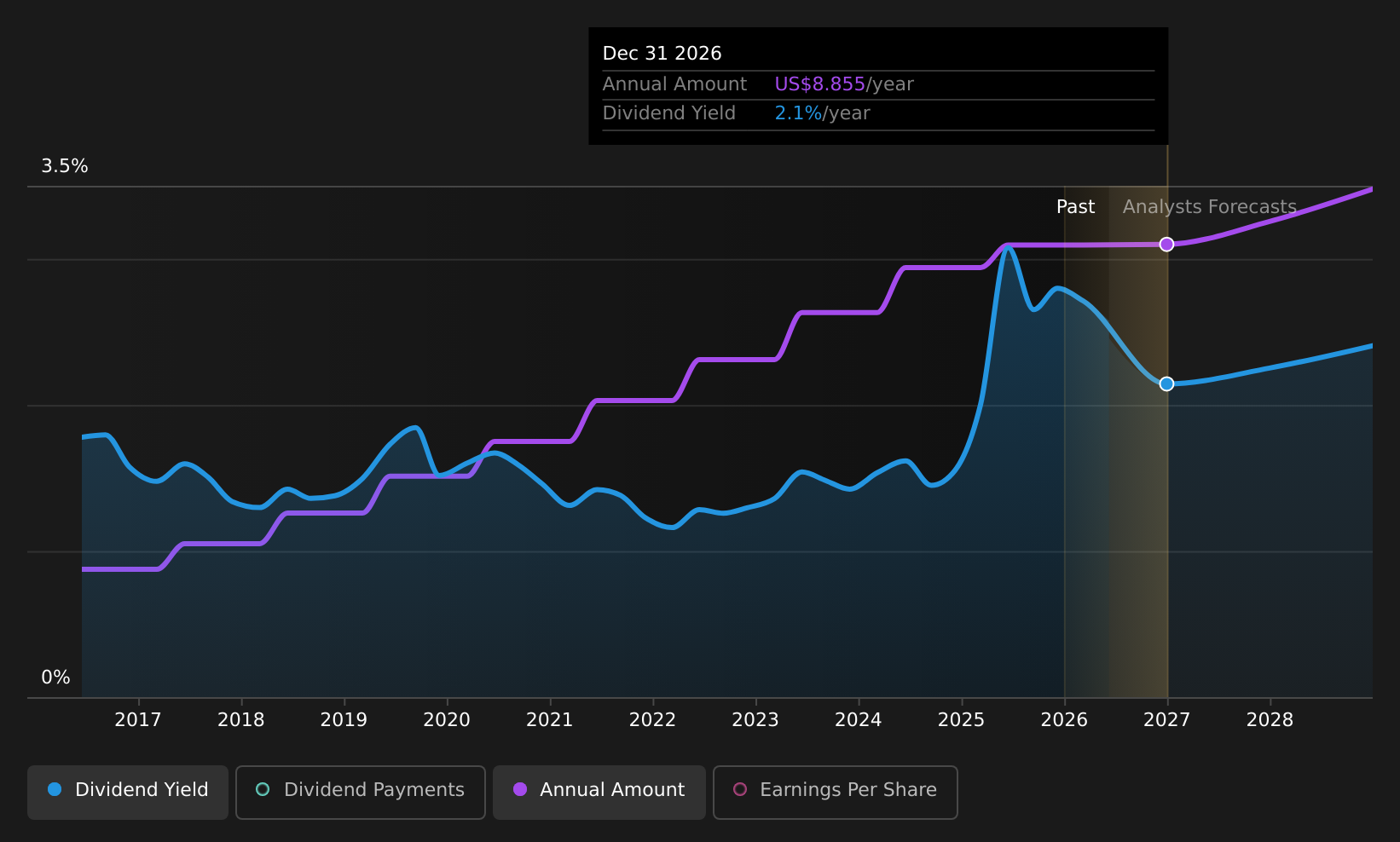1400x842 pixels.
Task: Click the 2.1%/year tooltip value
Action: pos(822,113)
